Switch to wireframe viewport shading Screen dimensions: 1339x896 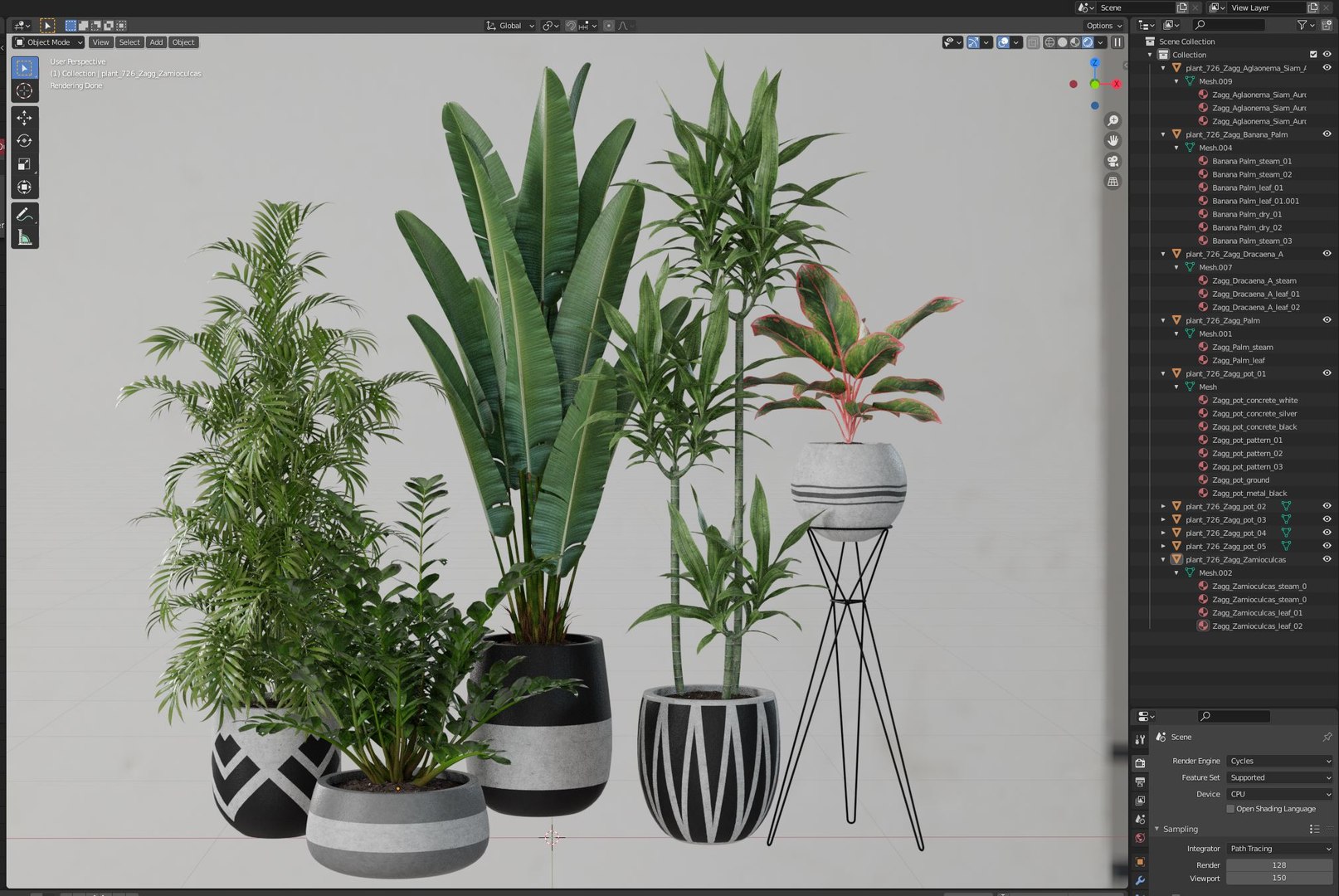click(1049, 42)
